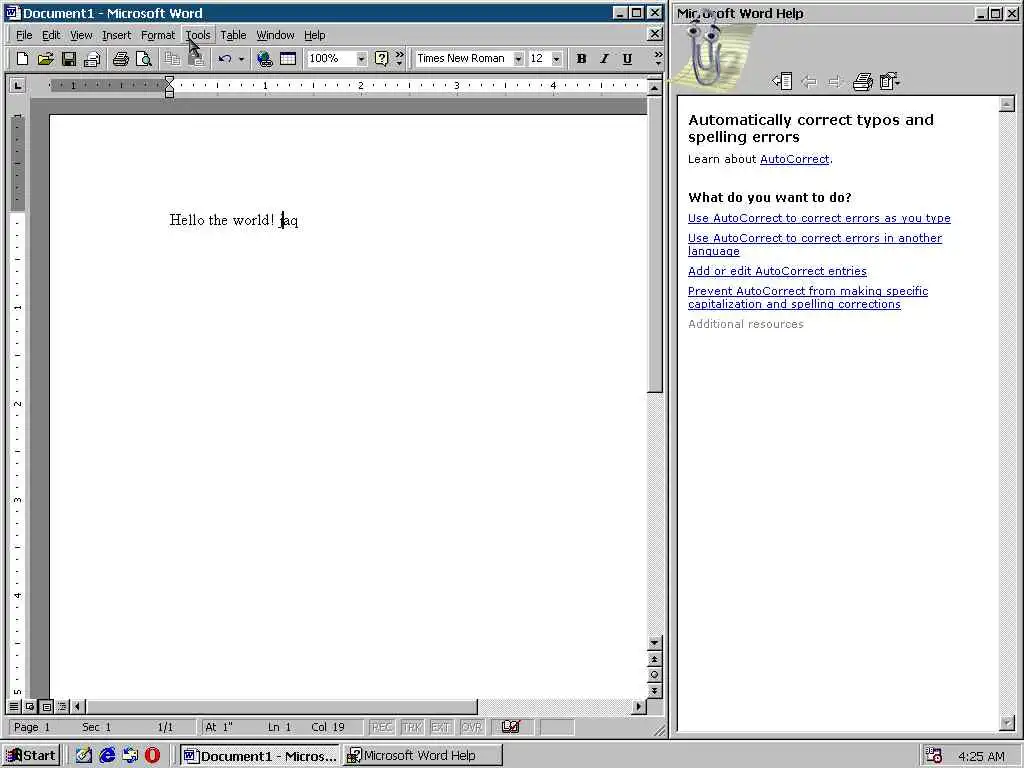Jump to next page with double-down arrow

tap(654, 690)
